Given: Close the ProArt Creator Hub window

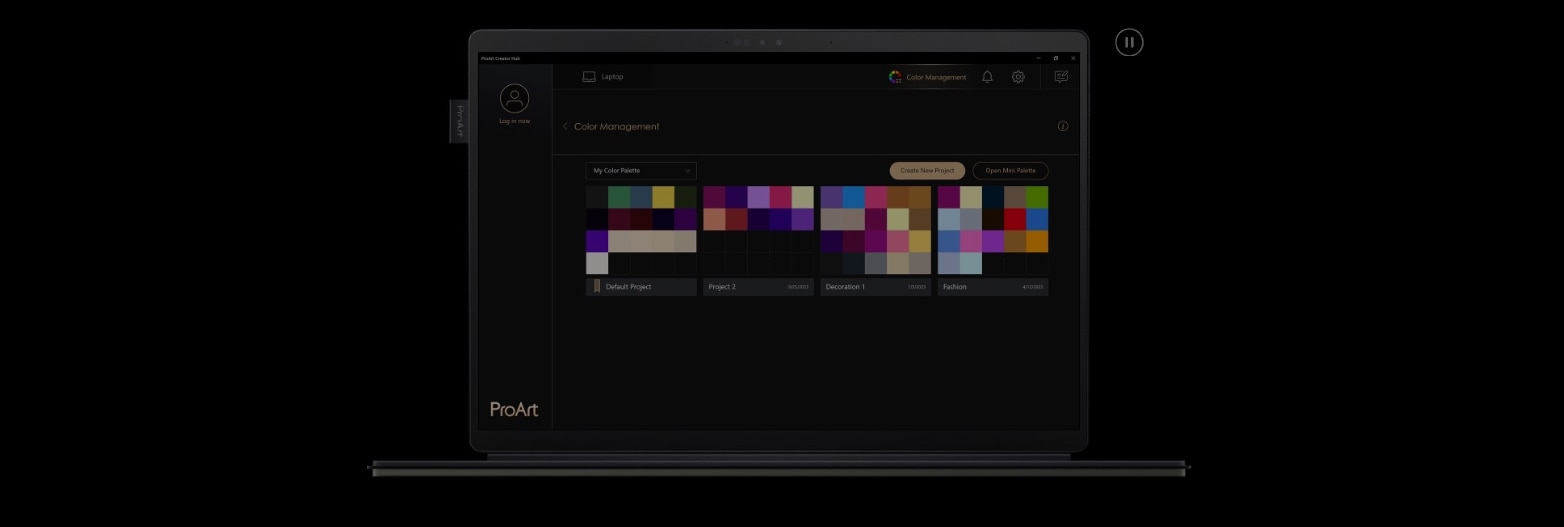Looking at the screenshot, I should pos(1073,58).
